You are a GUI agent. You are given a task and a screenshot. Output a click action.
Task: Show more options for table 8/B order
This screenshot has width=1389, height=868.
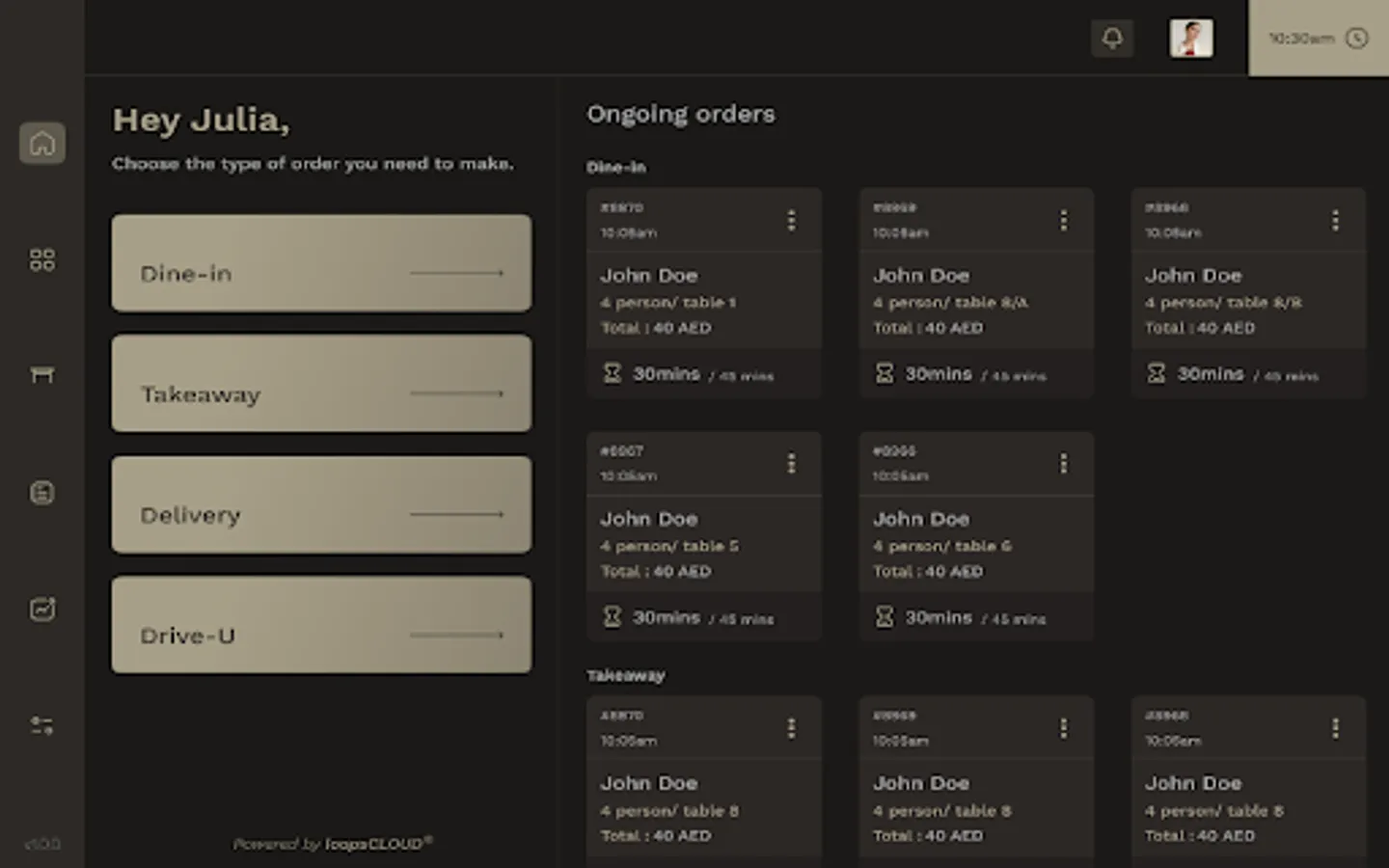coord(1335,221)
